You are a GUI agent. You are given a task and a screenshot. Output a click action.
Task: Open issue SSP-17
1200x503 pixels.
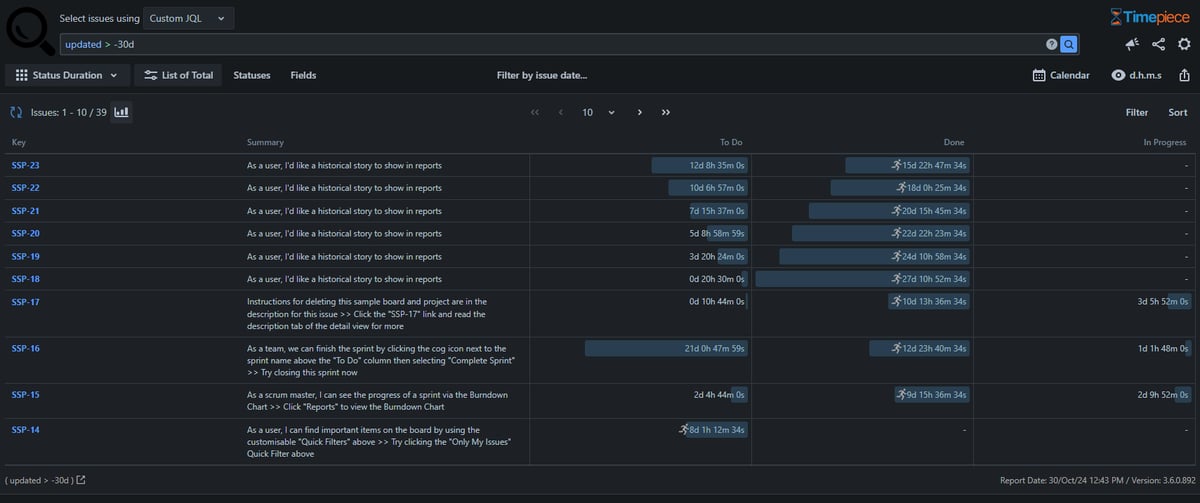click(25, 302)
